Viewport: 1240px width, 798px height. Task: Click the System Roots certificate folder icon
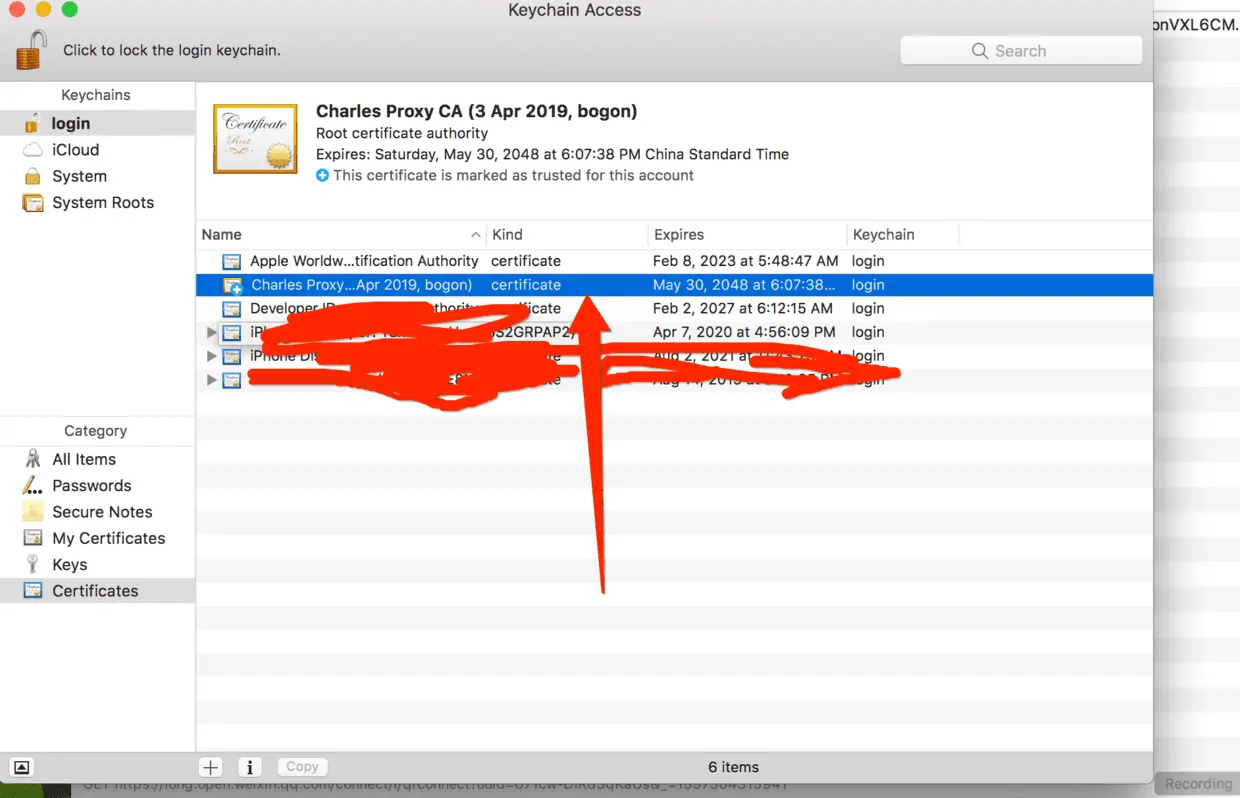click(33, 203)
